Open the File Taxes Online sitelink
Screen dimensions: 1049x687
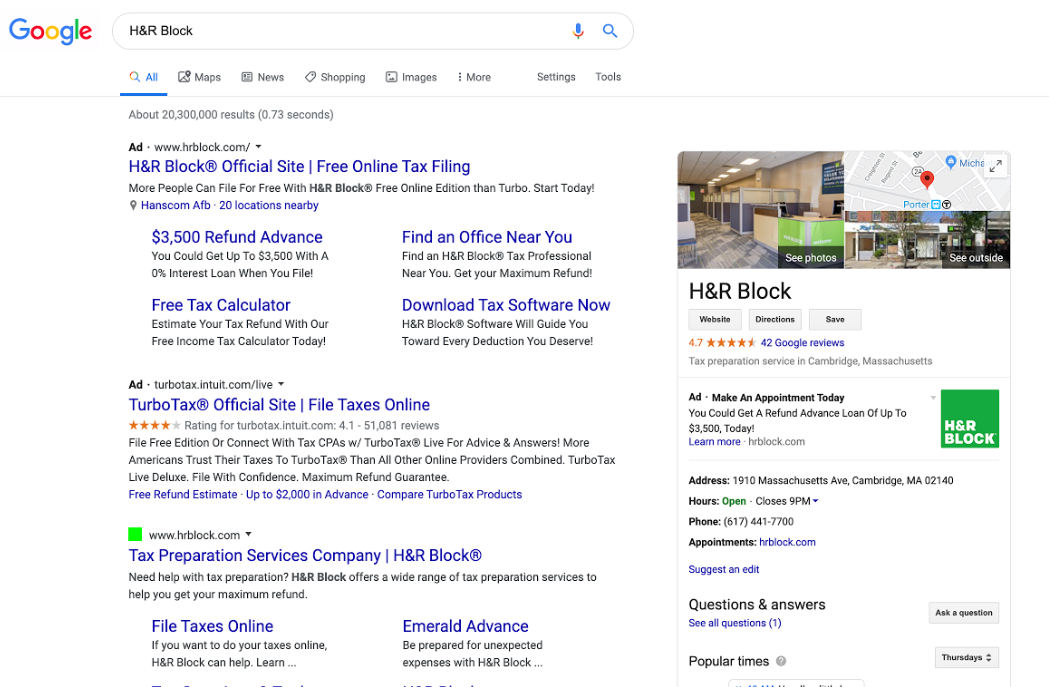click(212, 626)
